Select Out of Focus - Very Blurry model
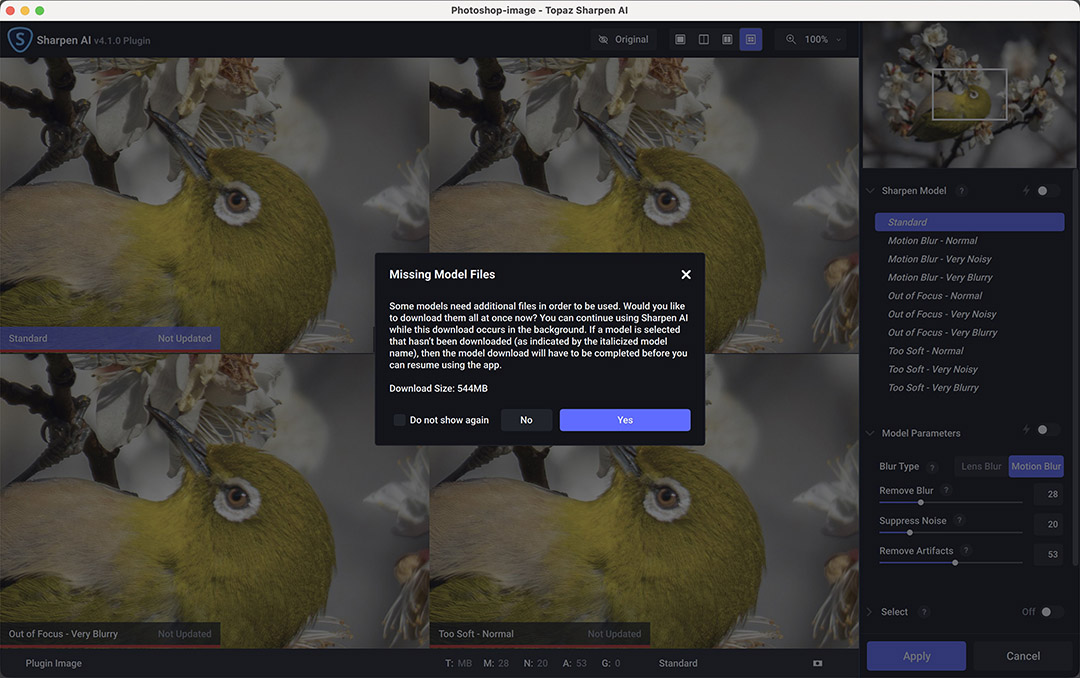 (x=969, y=332)
